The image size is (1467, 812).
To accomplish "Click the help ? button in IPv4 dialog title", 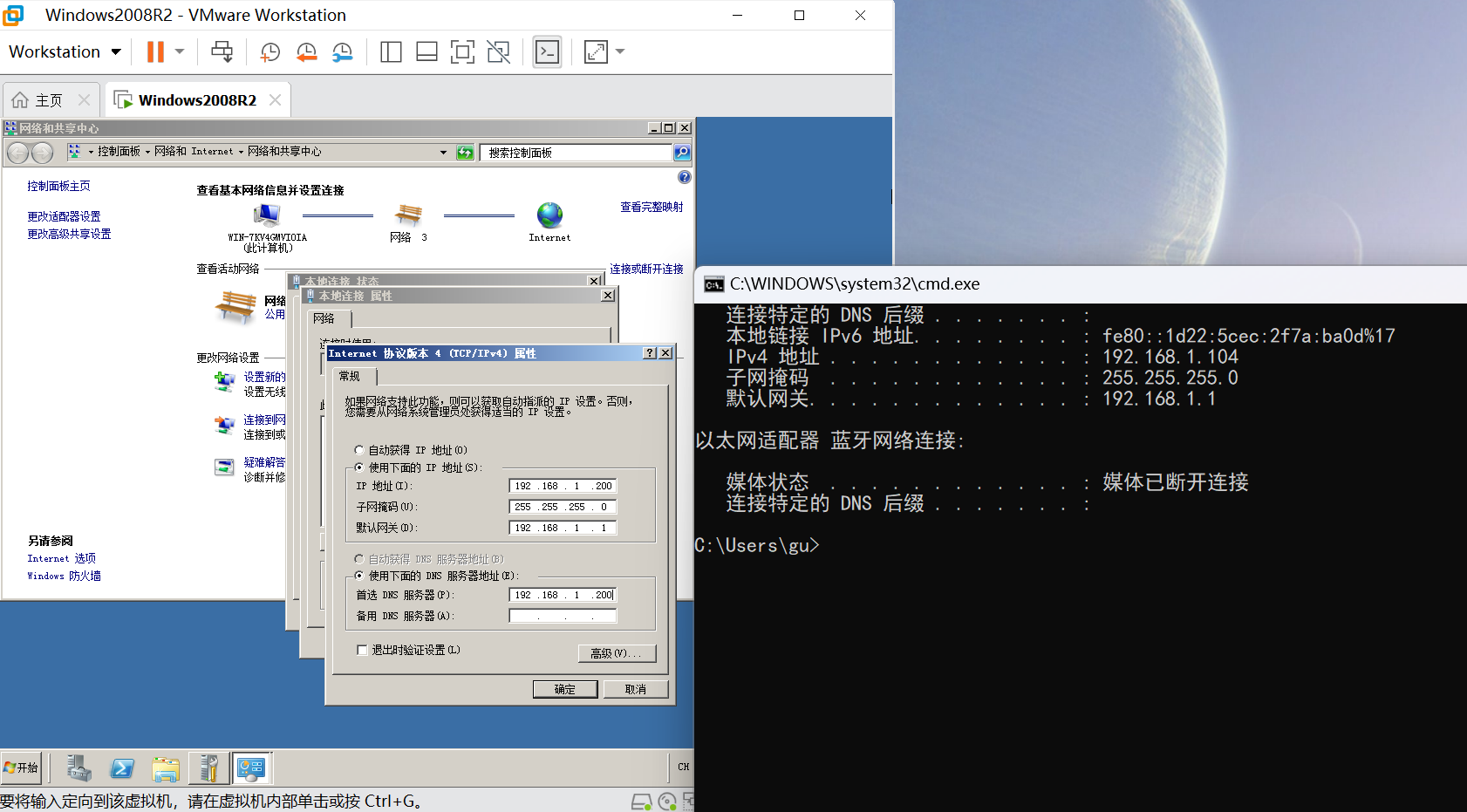I will tap(650, 353).
